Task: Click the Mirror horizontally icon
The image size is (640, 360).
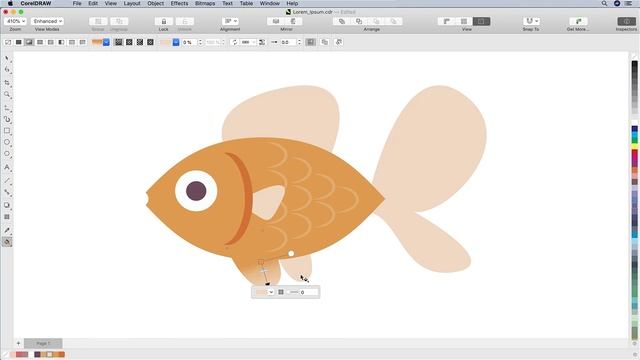Action: pos(276,21)
